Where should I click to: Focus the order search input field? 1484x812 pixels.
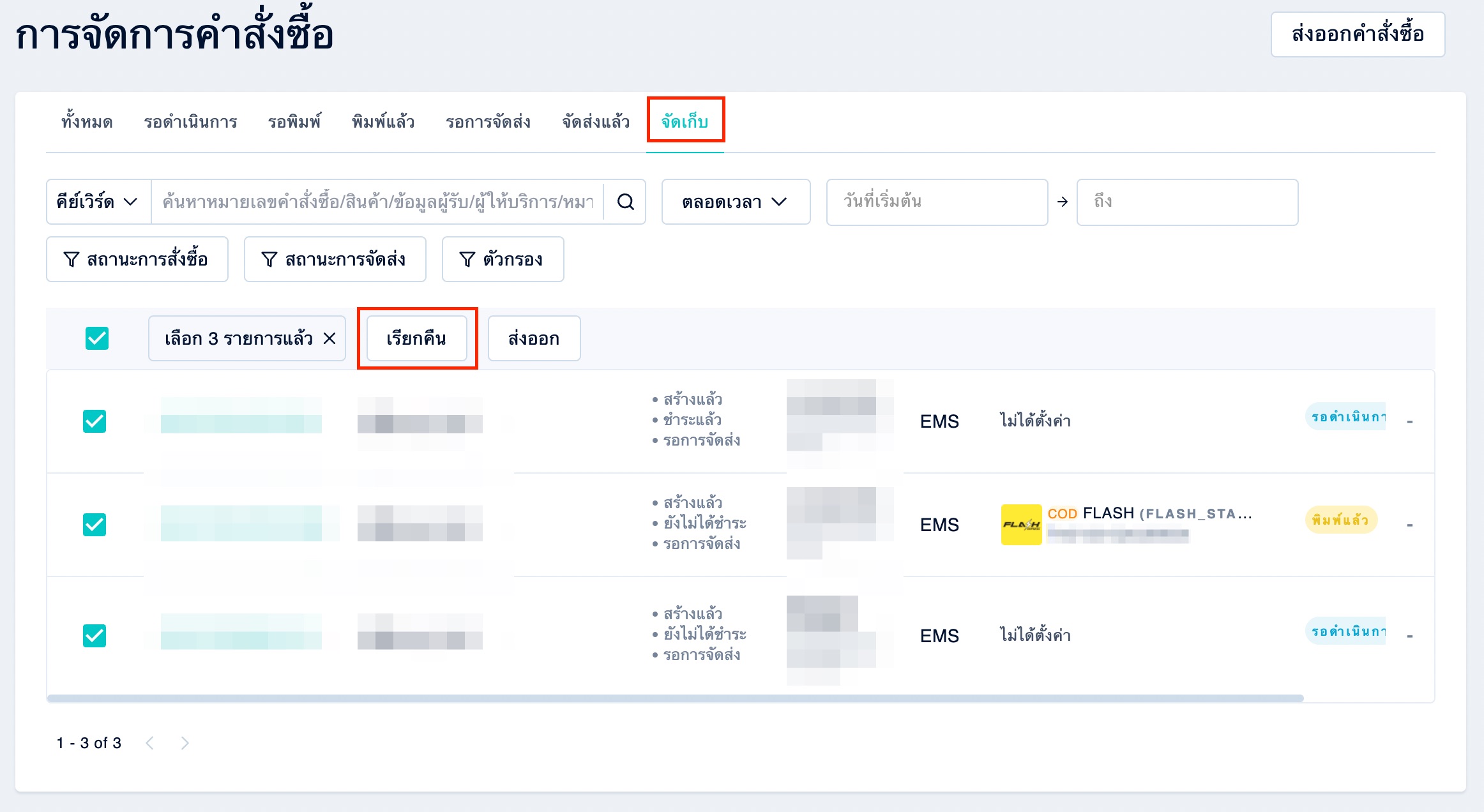coord(377,202)
